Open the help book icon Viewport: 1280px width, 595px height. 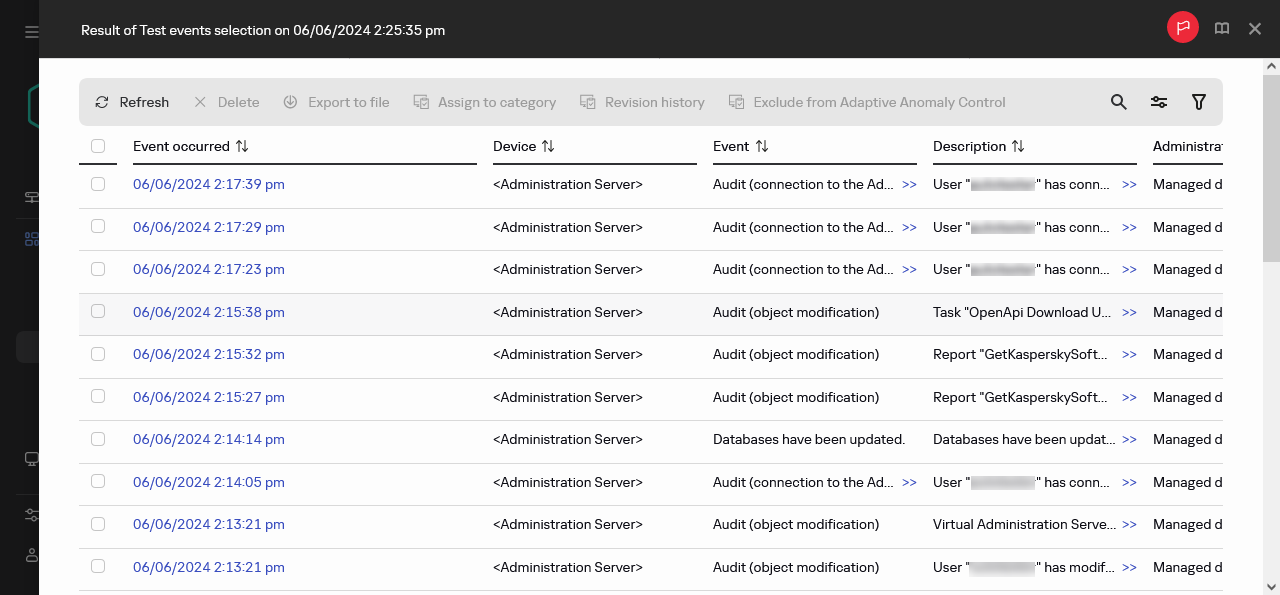[1221, 29]
